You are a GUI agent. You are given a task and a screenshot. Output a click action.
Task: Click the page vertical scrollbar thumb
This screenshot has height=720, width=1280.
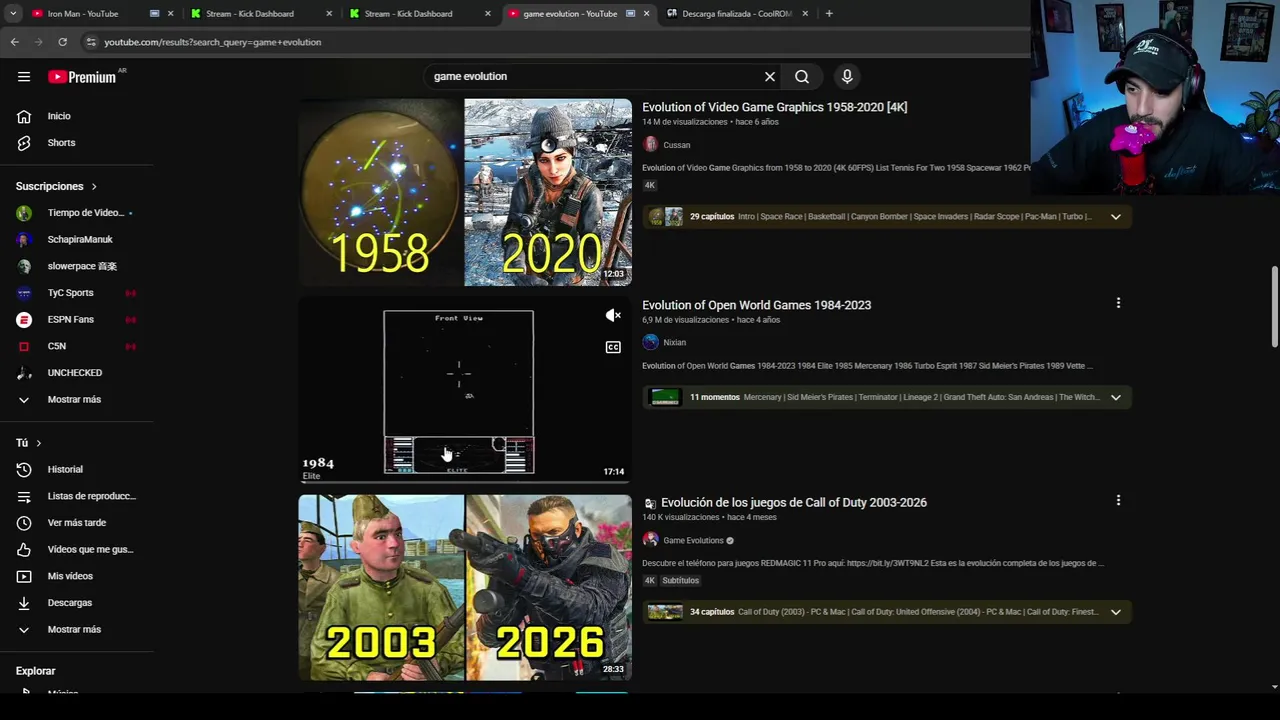click(x=1274, y=306)
